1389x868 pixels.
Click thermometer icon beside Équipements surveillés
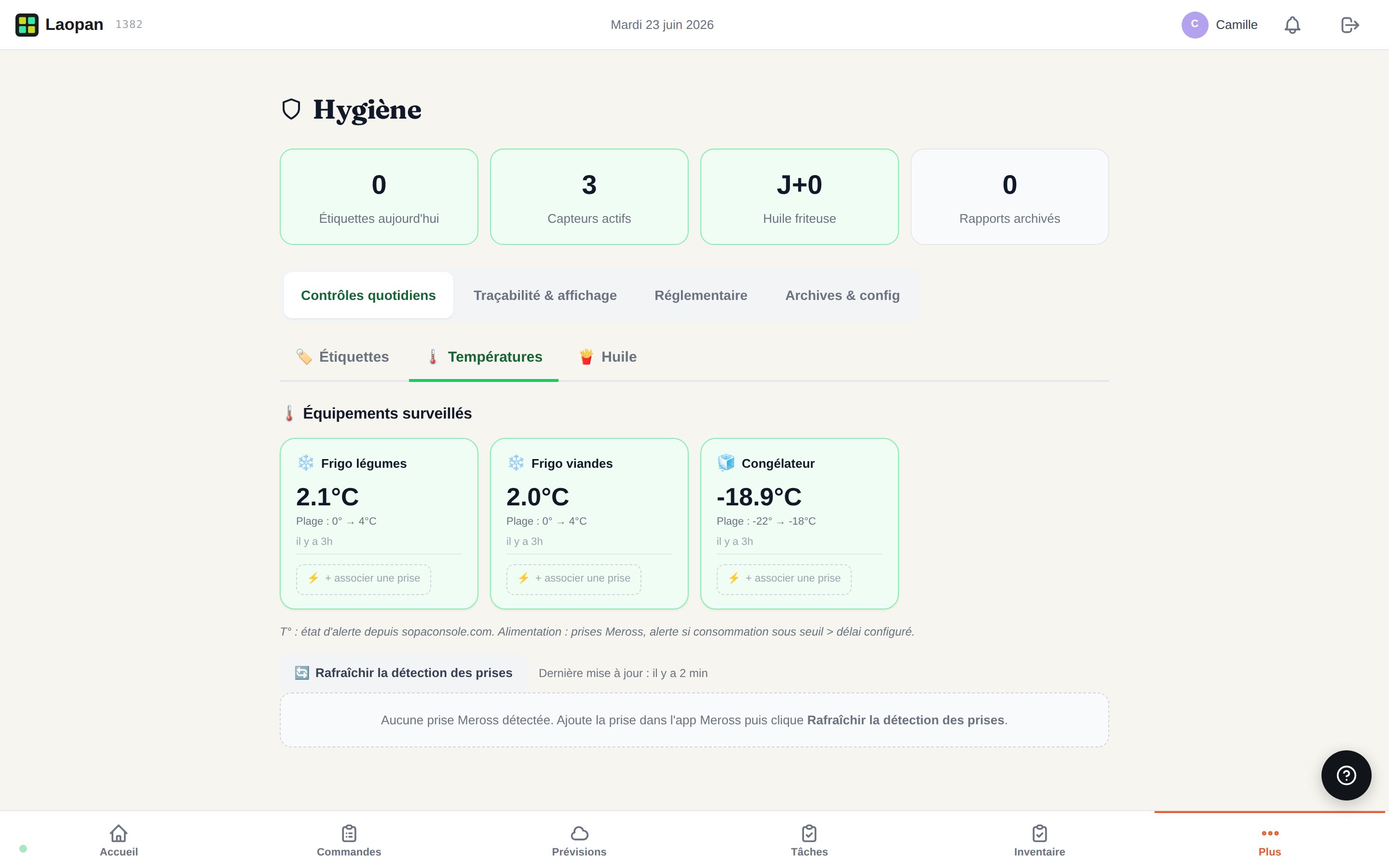[x=289, y=413]
